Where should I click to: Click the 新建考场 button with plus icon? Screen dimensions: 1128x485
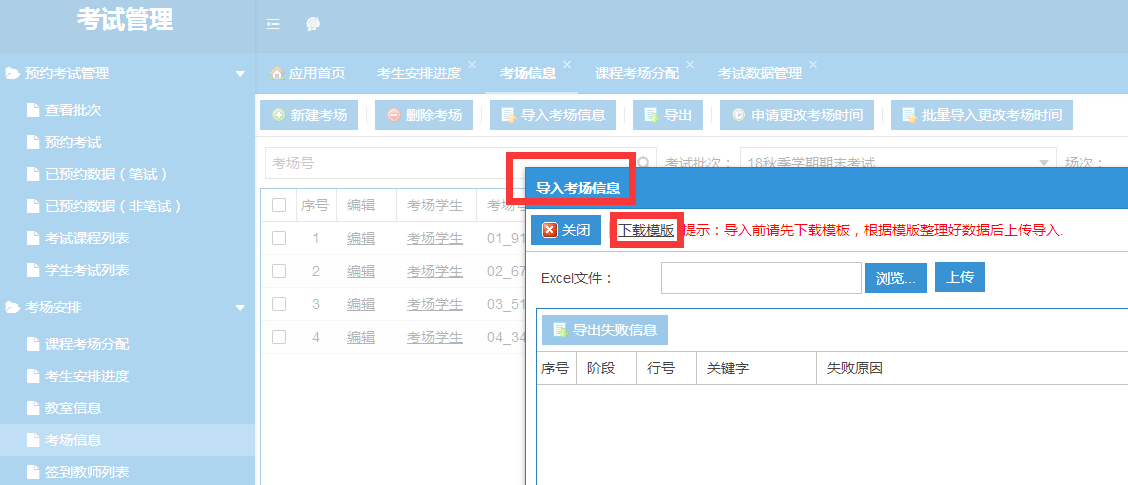[x=308, y=115]
